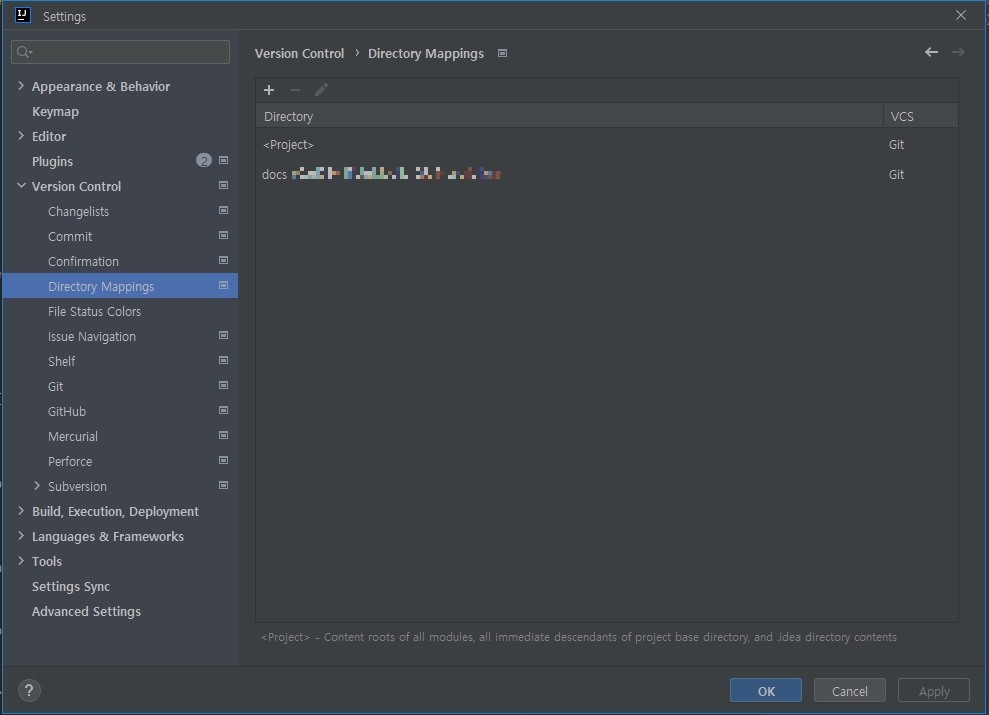Click the VCS column header
989x715 pixels.
[x=921, y=116]
